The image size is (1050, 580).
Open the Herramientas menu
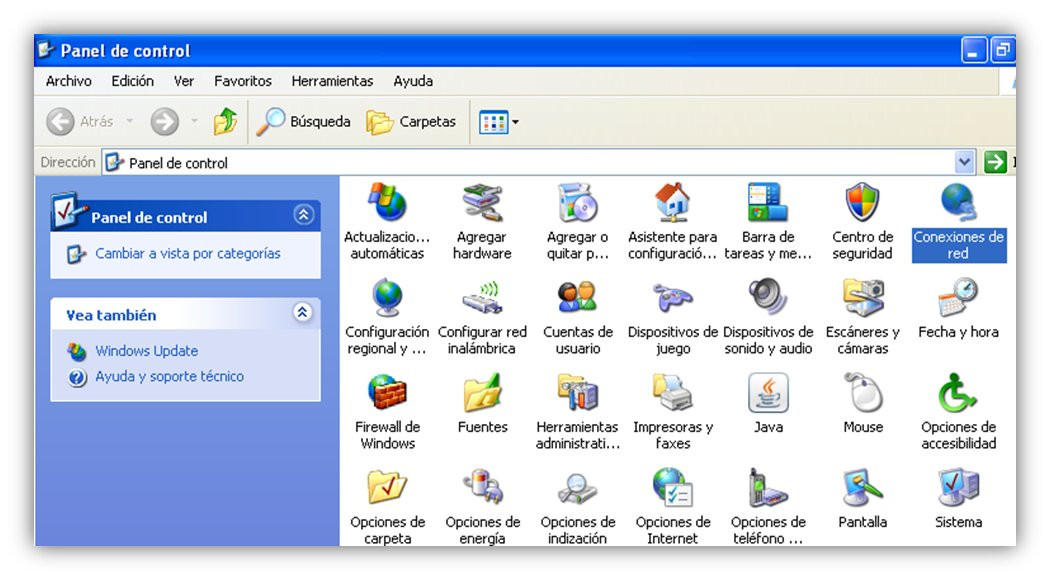332,81
